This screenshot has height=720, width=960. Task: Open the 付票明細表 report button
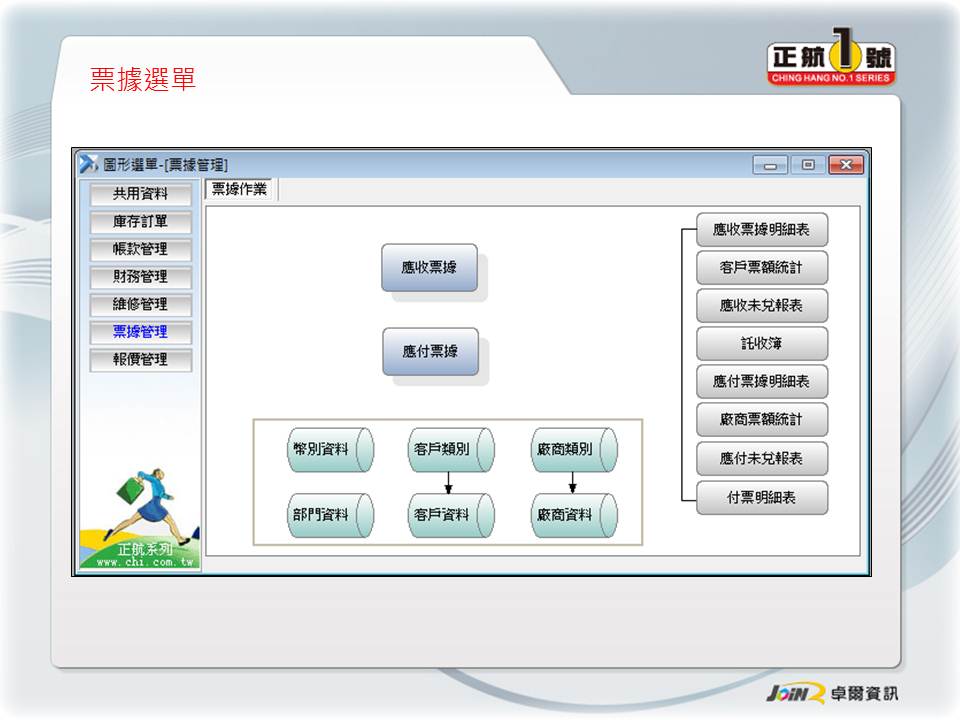[x=762, y=497]
